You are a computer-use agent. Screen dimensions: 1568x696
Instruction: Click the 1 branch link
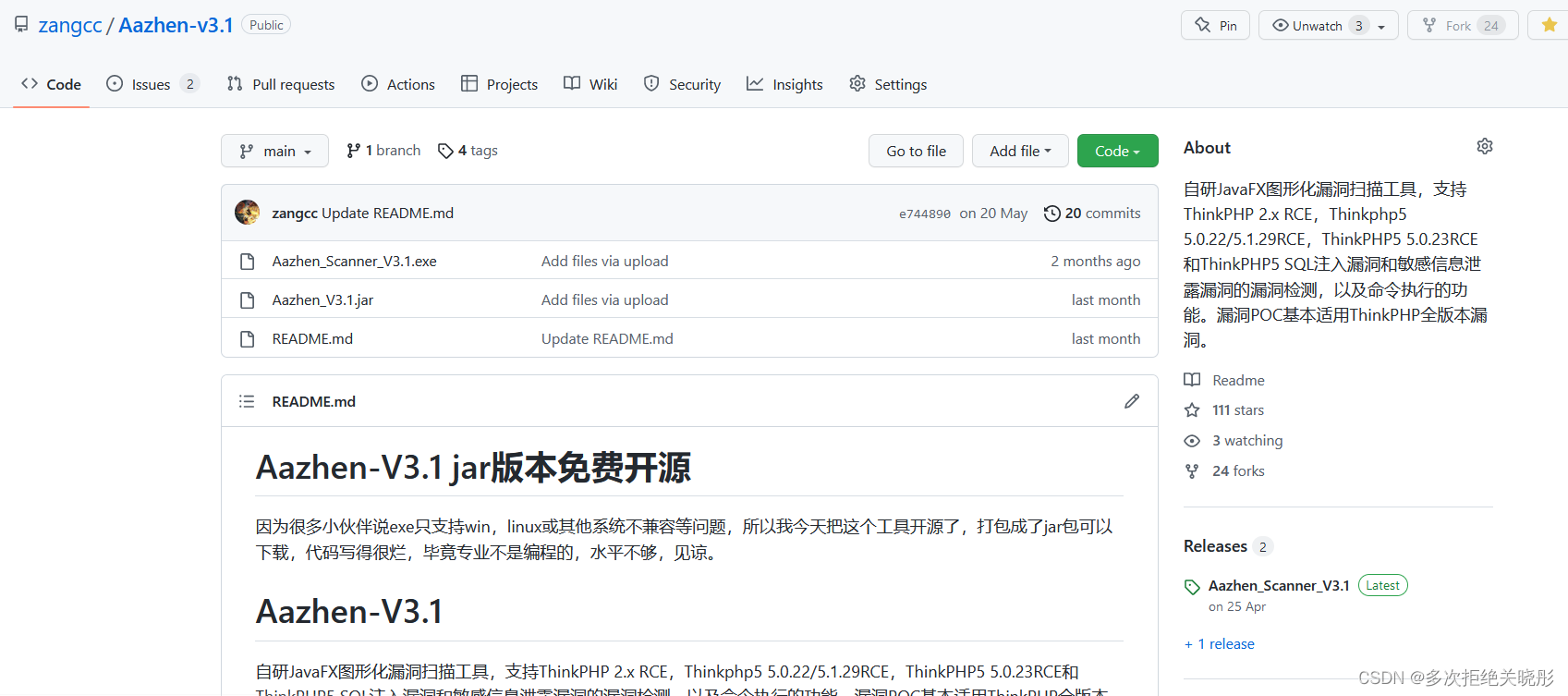click(x=383, y=151)
